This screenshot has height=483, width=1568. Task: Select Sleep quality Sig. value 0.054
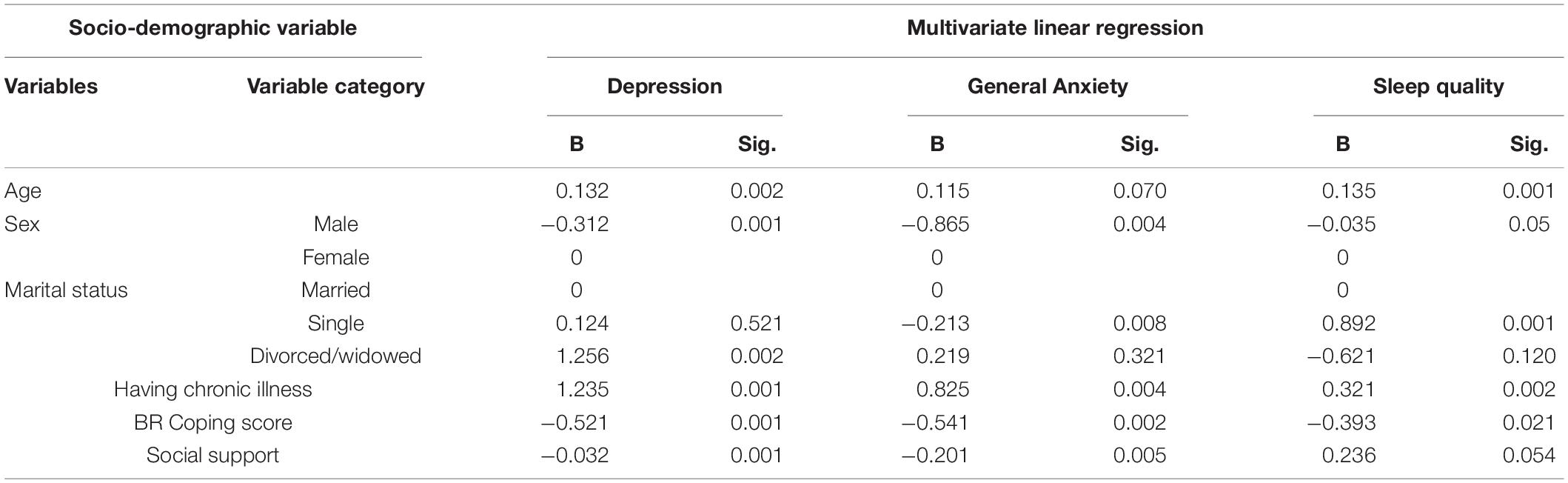coord(1529,455)
